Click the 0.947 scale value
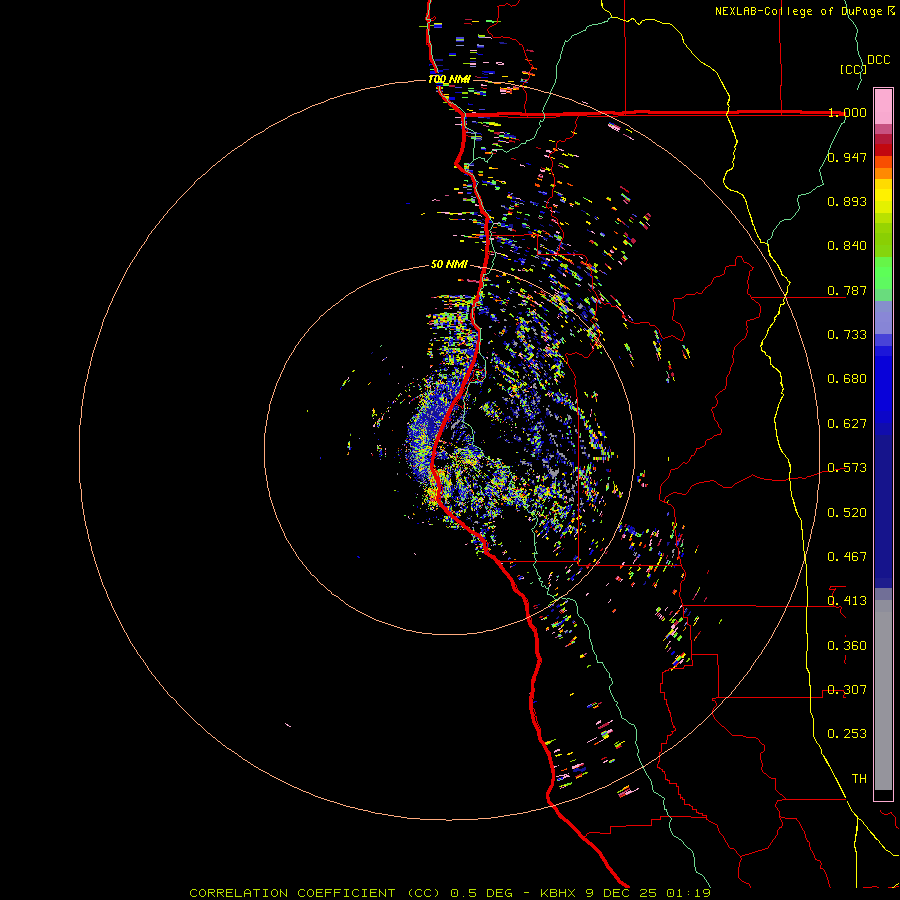The height and width of the screenshot is (900, 900). [847, 157]
